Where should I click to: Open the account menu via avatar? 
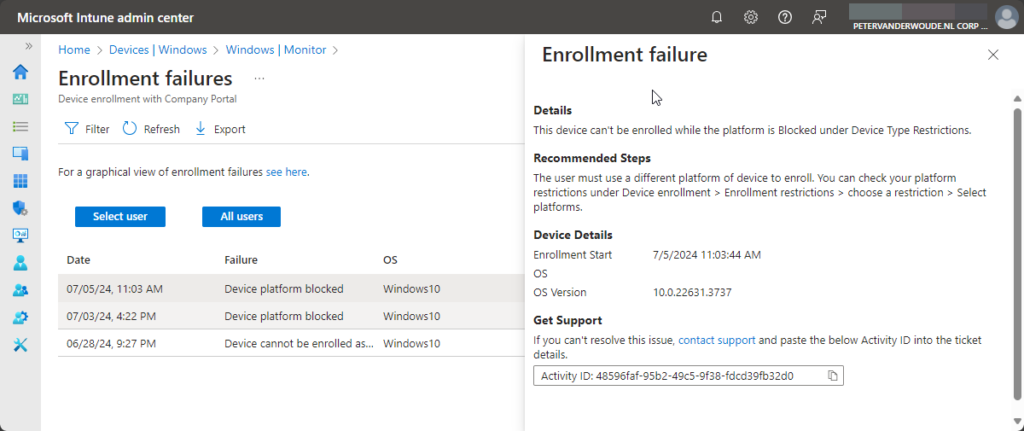(x=1005, y=17)
